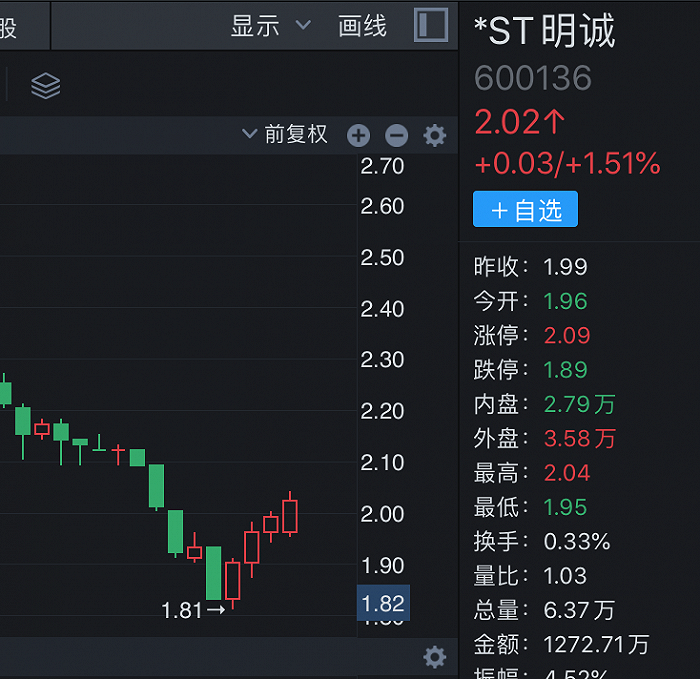Image resolution: width=700 pixels, height=679 pixels.
Task: Click the change +0.03/+1.51% text
Action: pyautogui.click(x=567, y=163)
